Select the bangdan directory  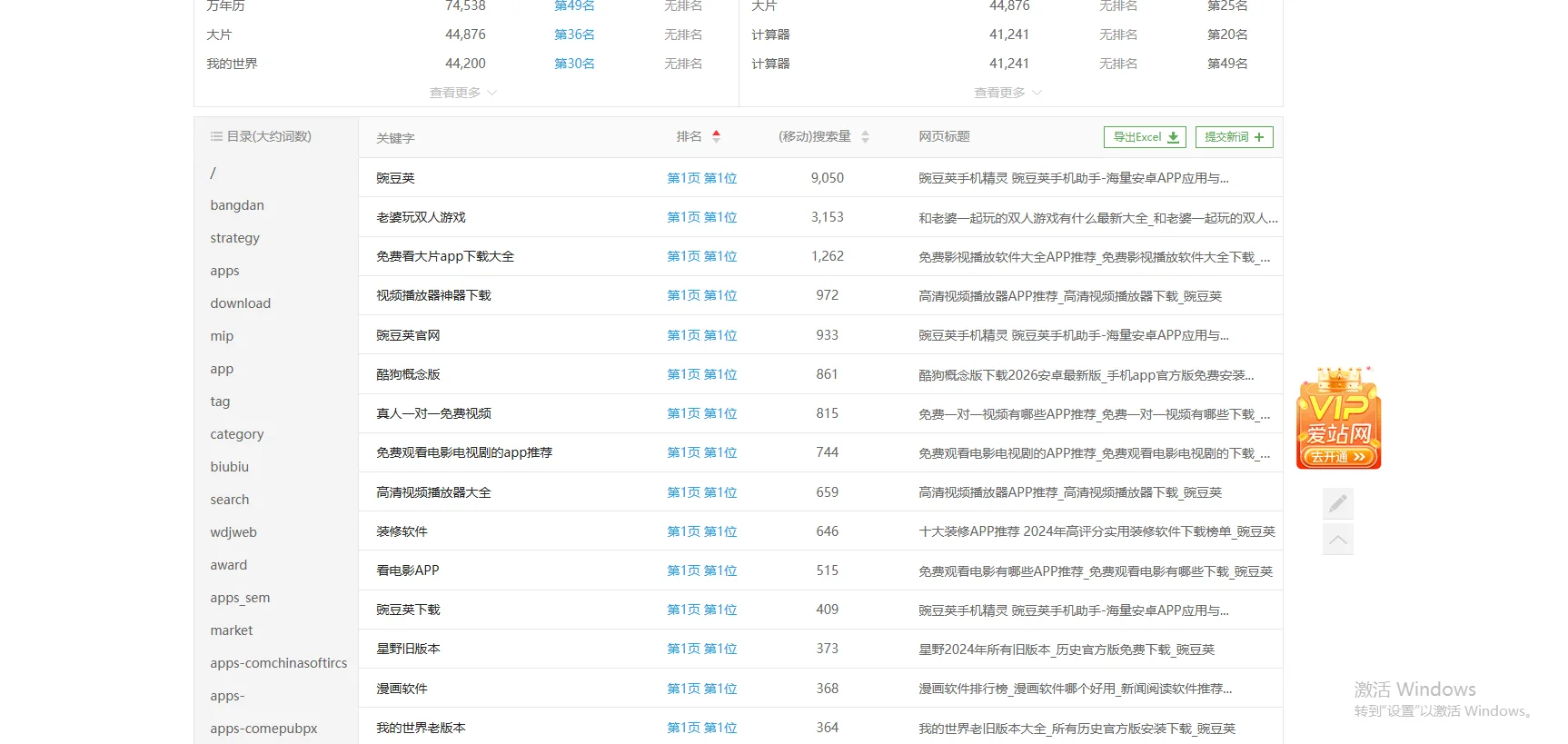coord(237,205)
